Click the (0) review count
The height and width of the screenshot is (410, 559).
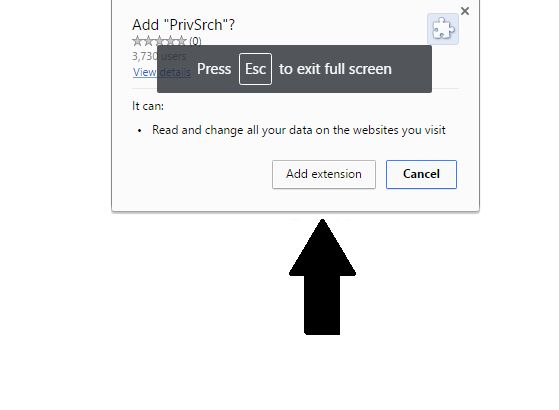pyautogui.click(x=195, y=41)
